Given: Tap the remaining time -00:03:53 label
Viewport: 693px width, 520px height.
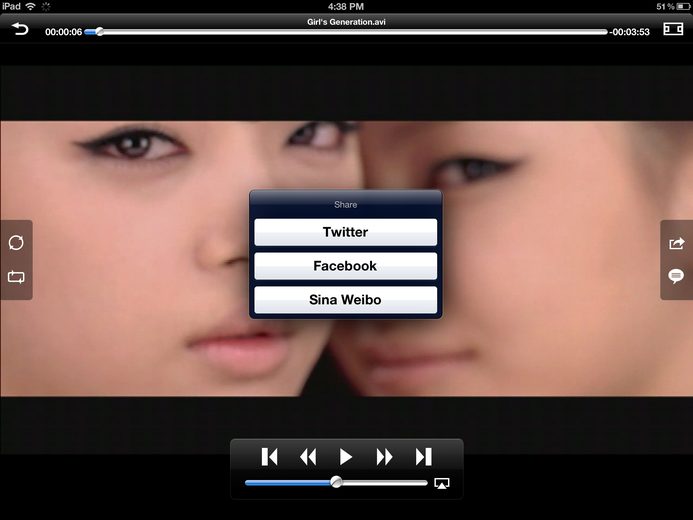Looking at the screenshot, I should [x=630, y=32].
